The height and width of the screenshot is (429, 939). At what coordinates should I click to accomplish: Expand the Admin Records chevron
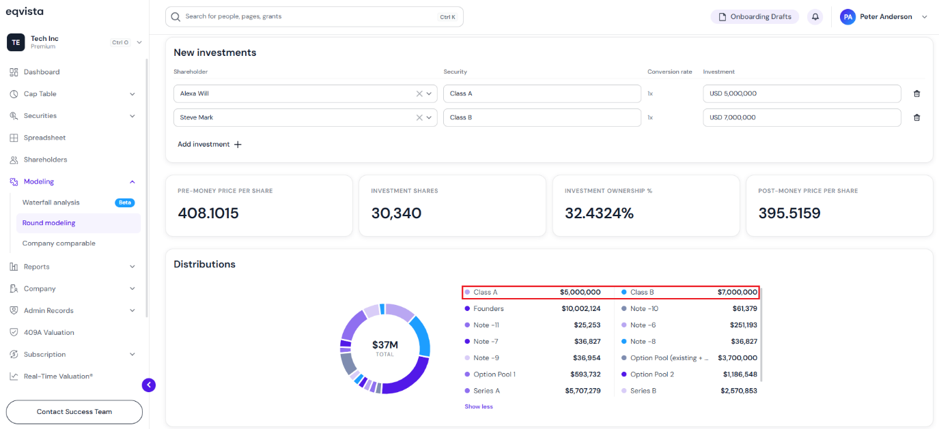[132, 310]
